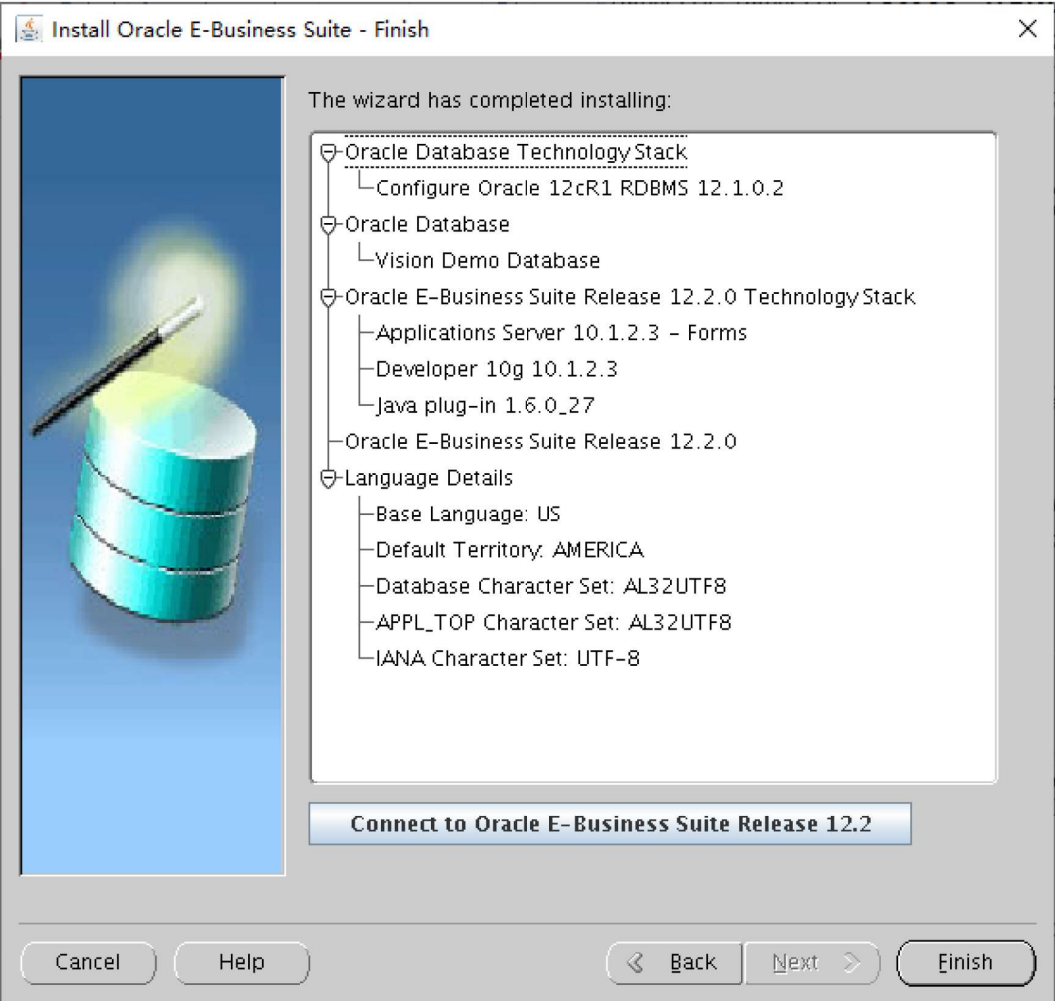Click Finish to exit the wizard
1055x1001 pixels.
click(966, 963)
